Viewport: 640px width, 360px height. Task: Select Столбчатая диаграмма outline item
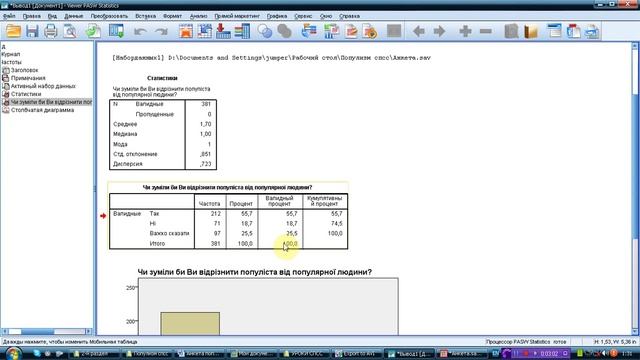[x=42, y=110]
